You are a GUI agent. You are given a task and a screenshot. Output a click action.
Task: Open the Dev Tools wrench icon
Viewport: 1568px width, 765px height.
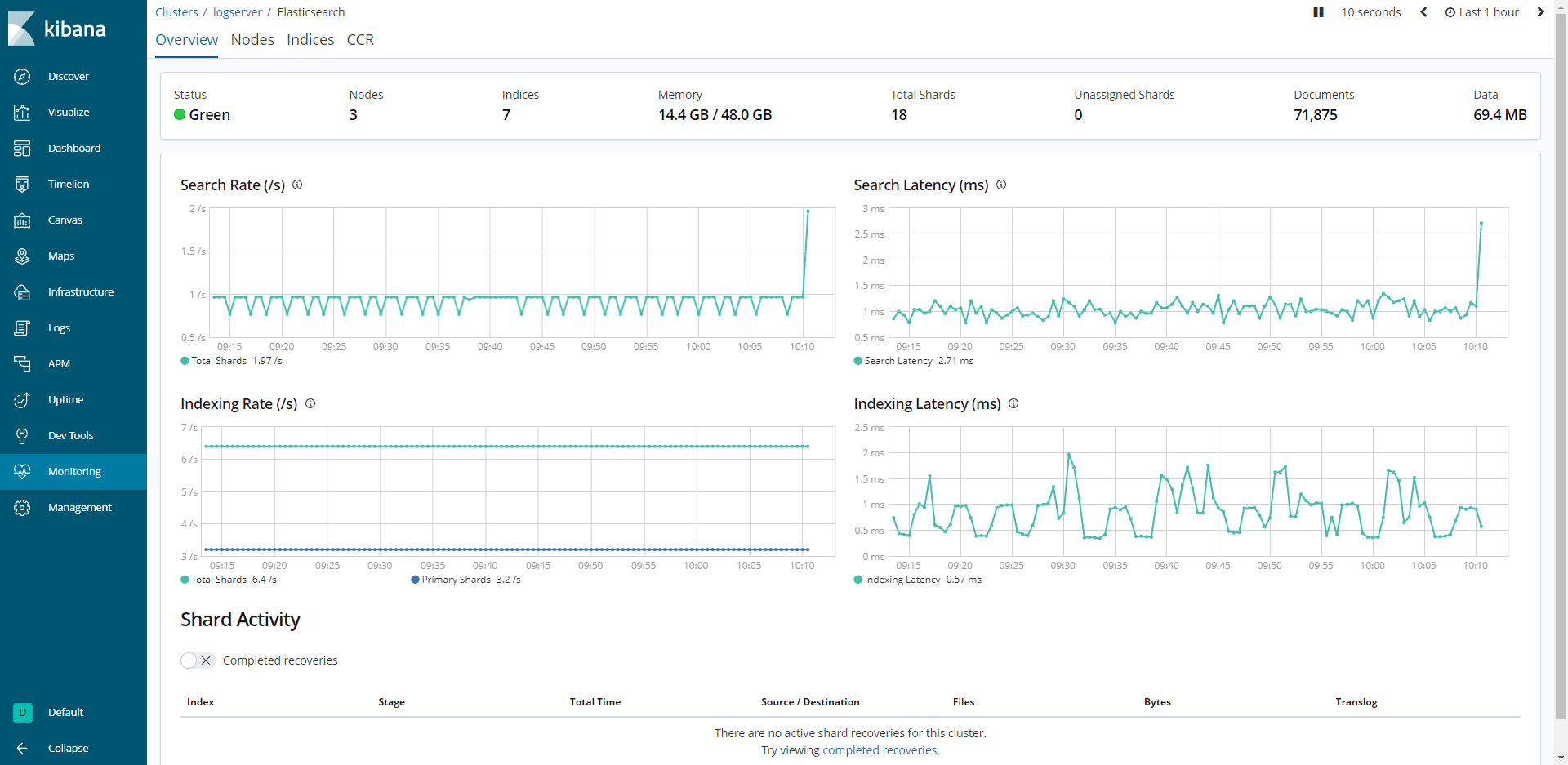tap(22, 435)
